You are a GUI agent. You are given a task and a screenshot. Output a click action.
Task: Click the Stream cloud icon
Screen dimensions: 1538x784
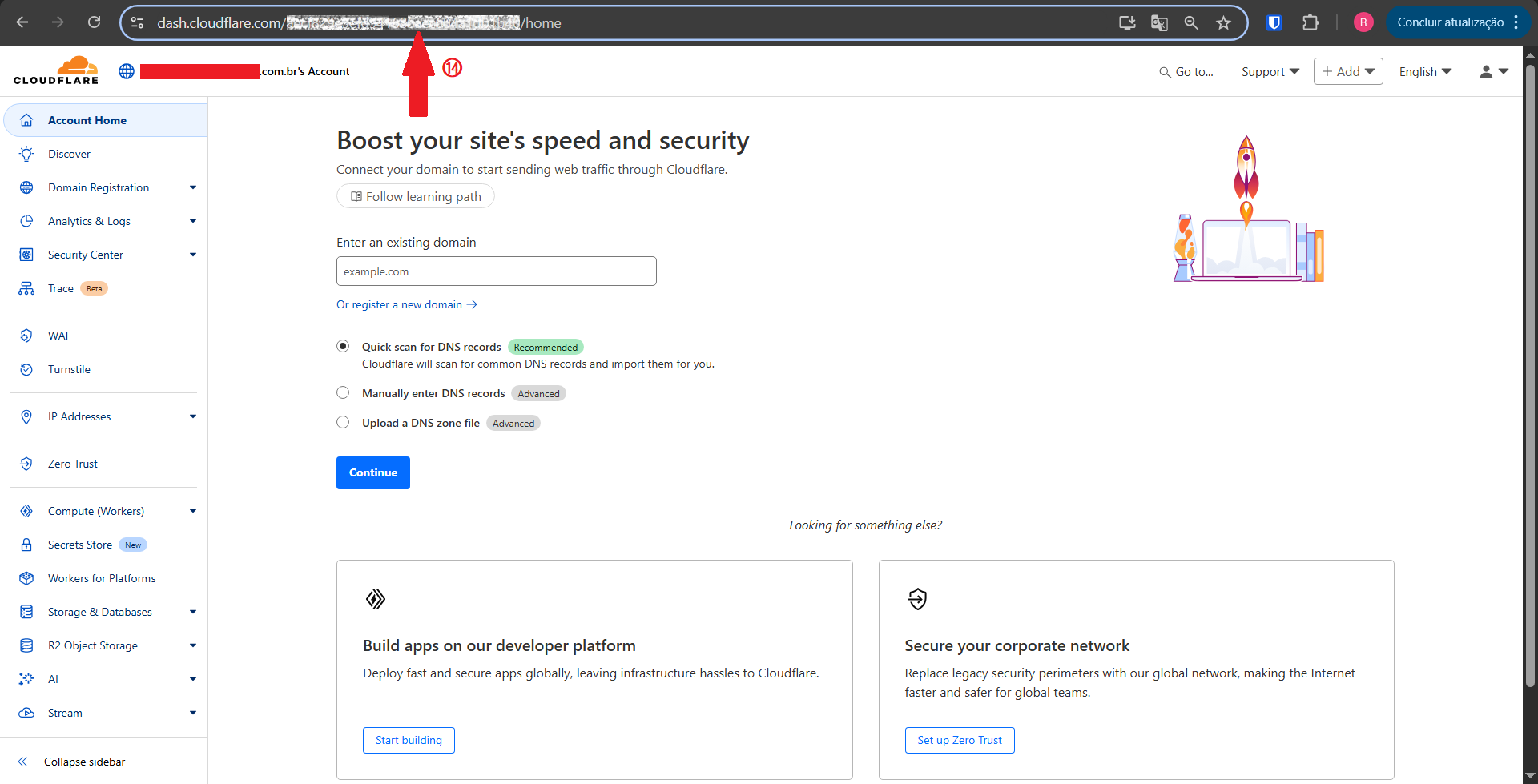coord(26,713)
